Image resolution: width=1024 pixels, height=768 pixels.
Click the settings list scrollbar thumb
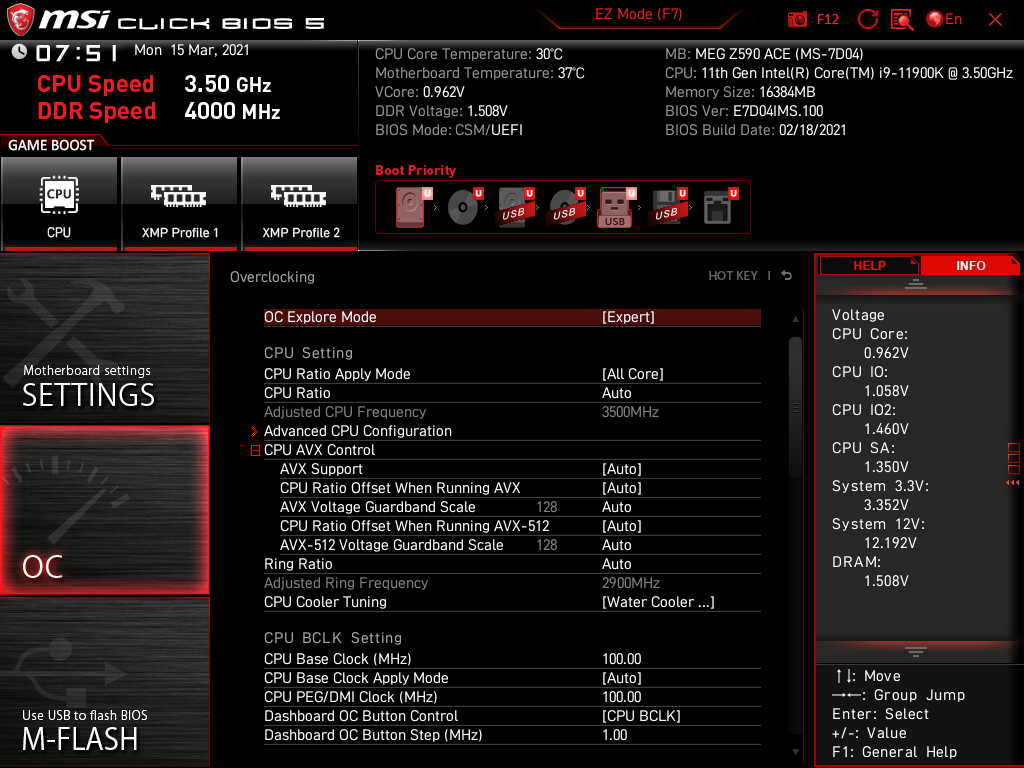(795, 408)
